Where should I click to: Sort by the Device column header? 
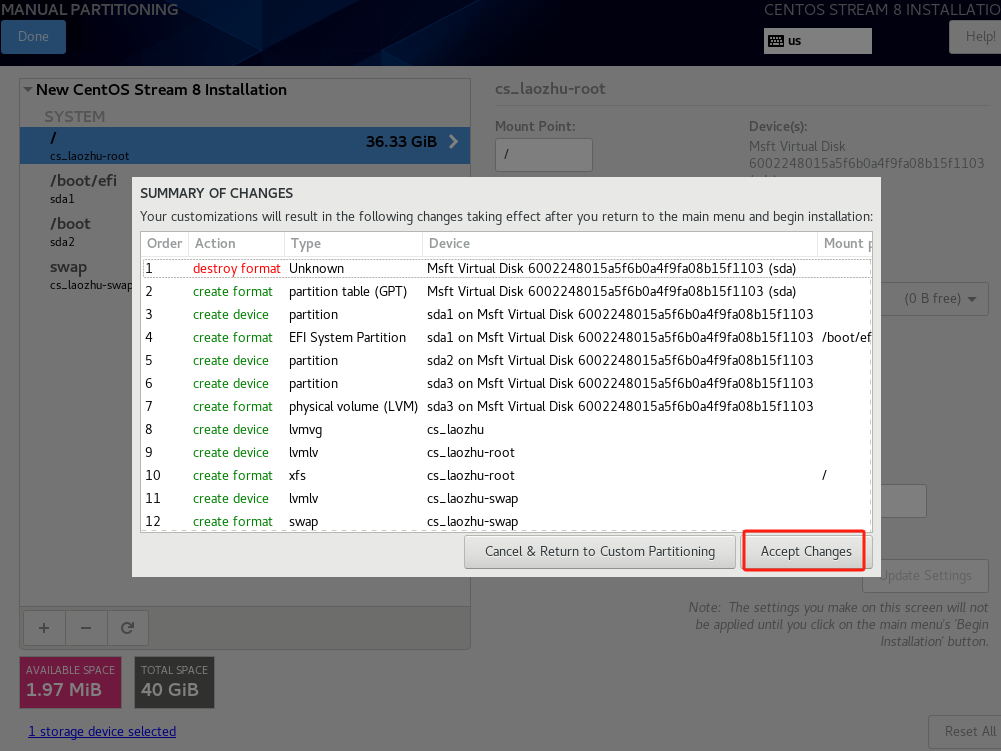(619, 243)
